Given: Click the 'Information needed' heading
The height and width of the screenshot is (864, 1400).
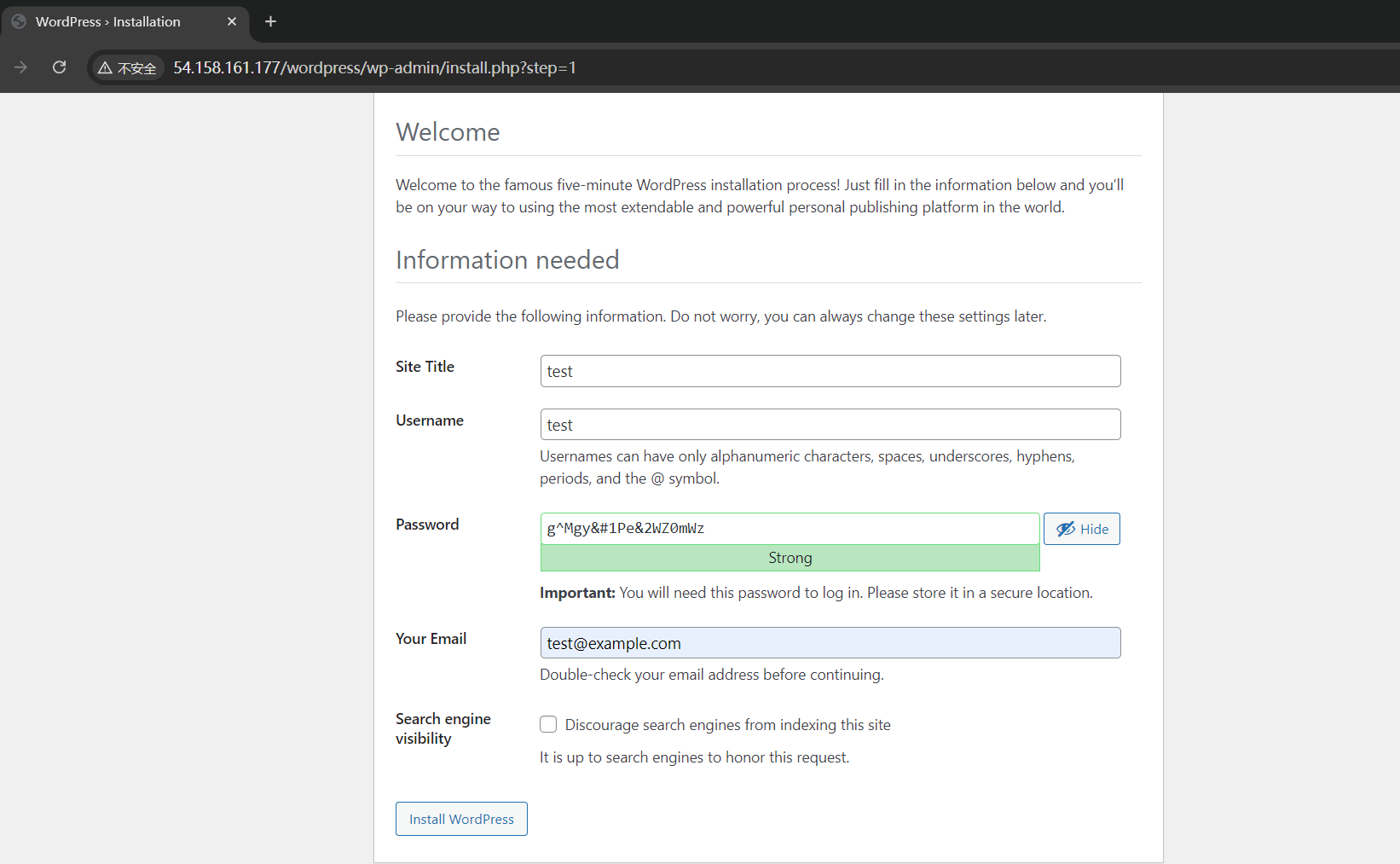Looking at the screenshot, I should click(x=507, y=259).
